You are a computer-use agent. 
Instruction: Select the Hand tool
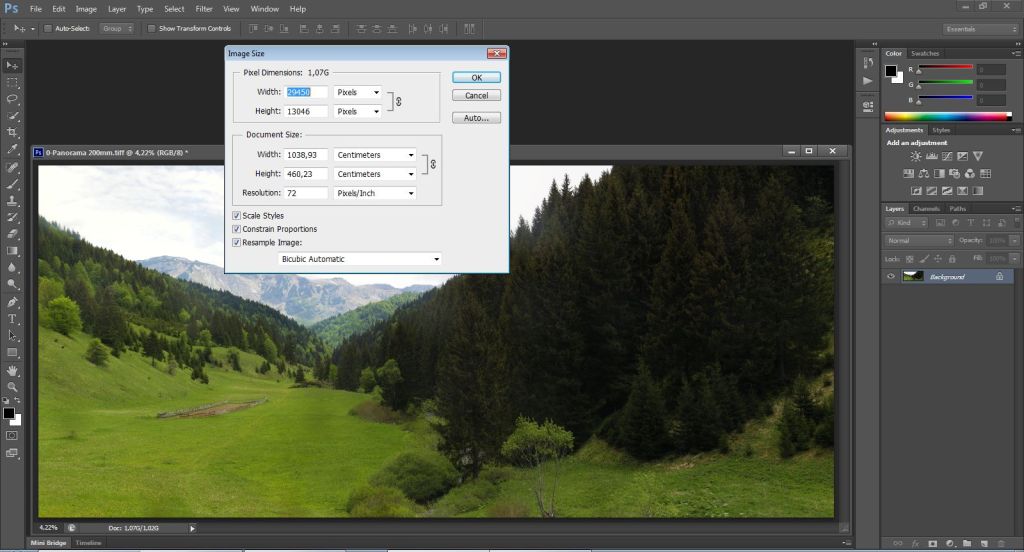(x=13, y=370)
